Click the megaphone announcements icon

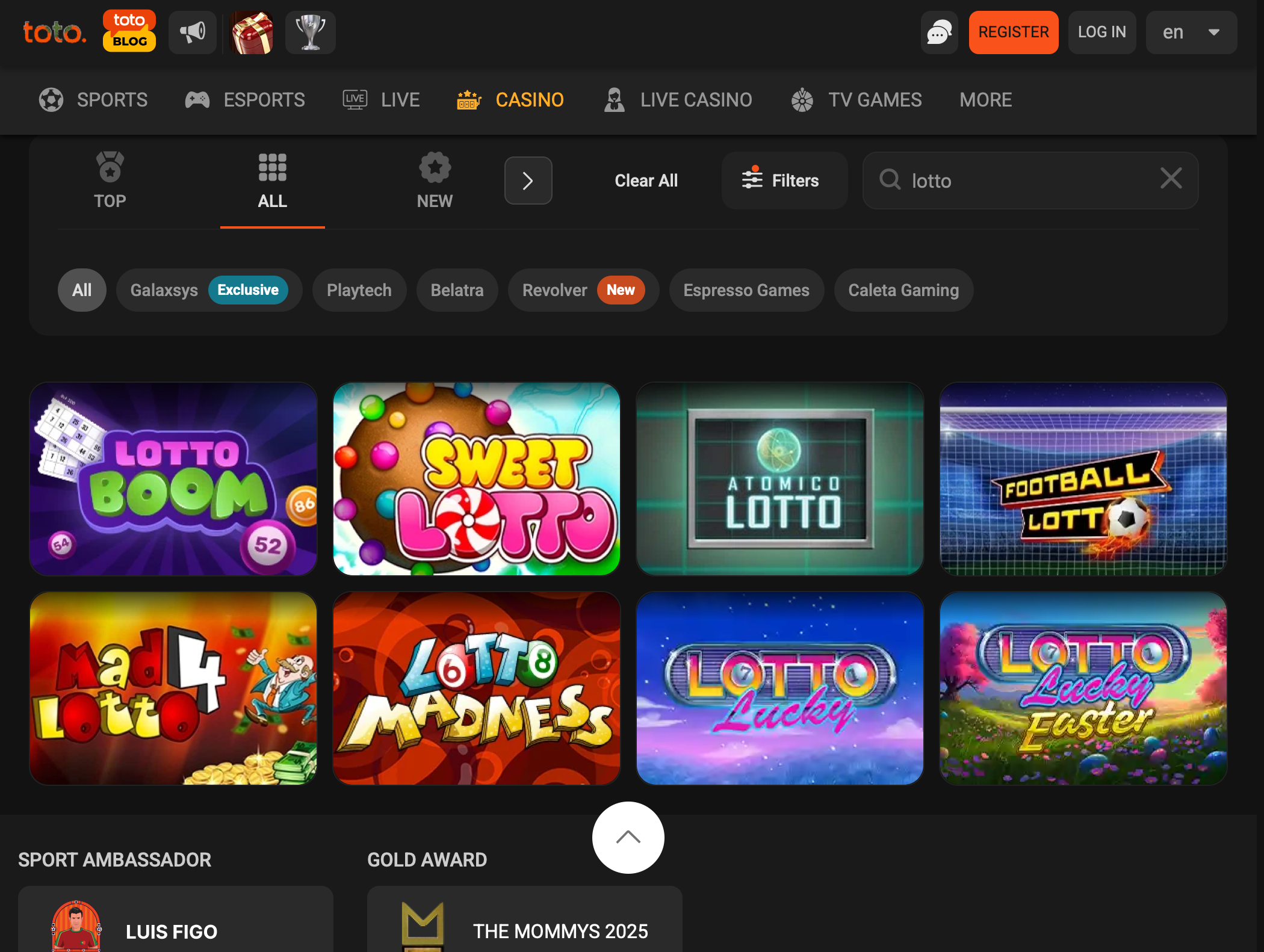click(x=193, y=32)
